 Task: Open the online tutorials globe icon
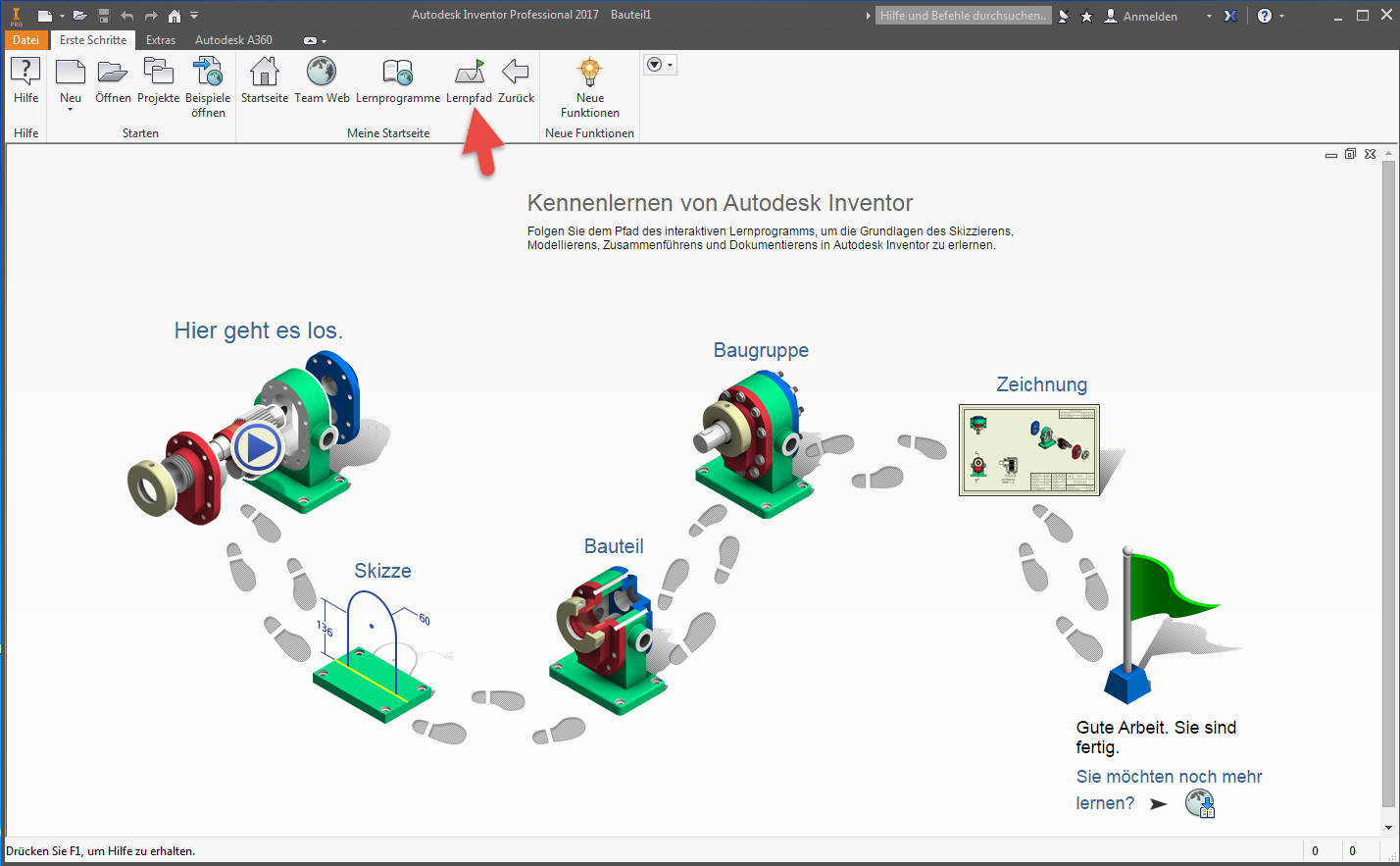(x=1200, y=804)
